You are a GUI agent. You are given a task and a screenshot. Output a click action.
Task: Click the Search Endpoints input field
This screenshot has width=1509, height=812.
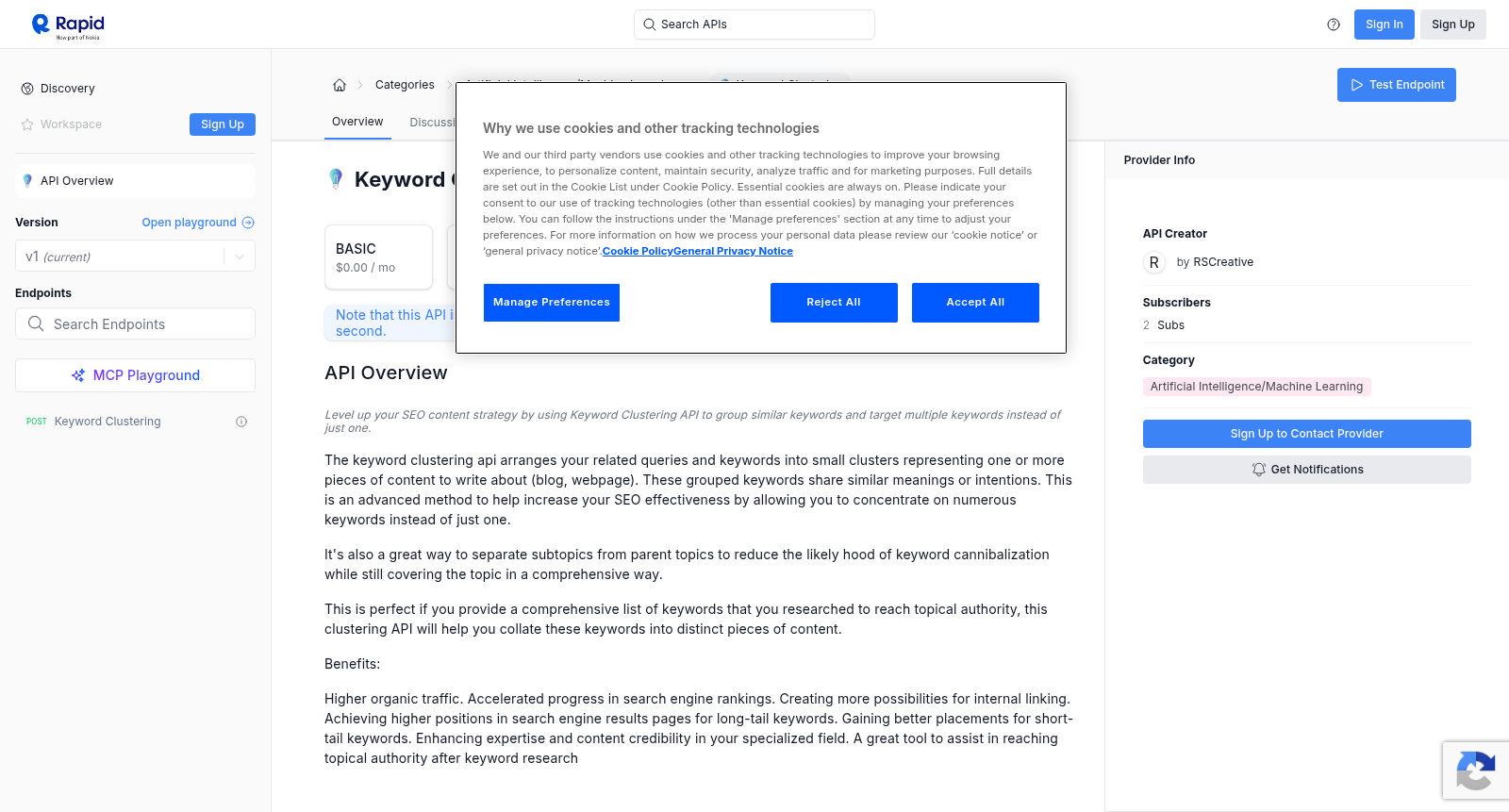(x=135, y=323)
